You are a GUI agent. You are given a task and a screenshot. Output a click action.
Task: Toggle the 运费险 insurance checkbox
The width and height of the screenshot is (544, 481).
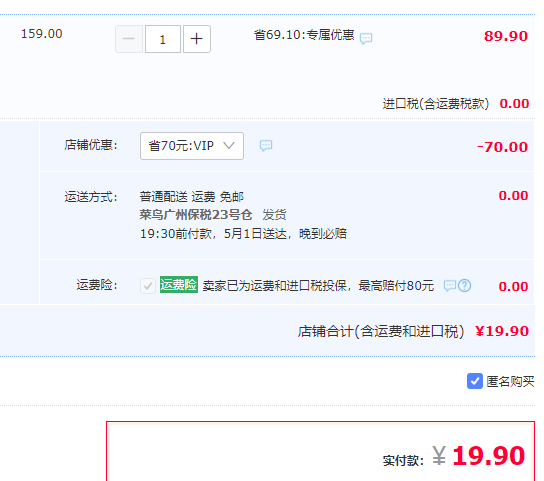148,286
